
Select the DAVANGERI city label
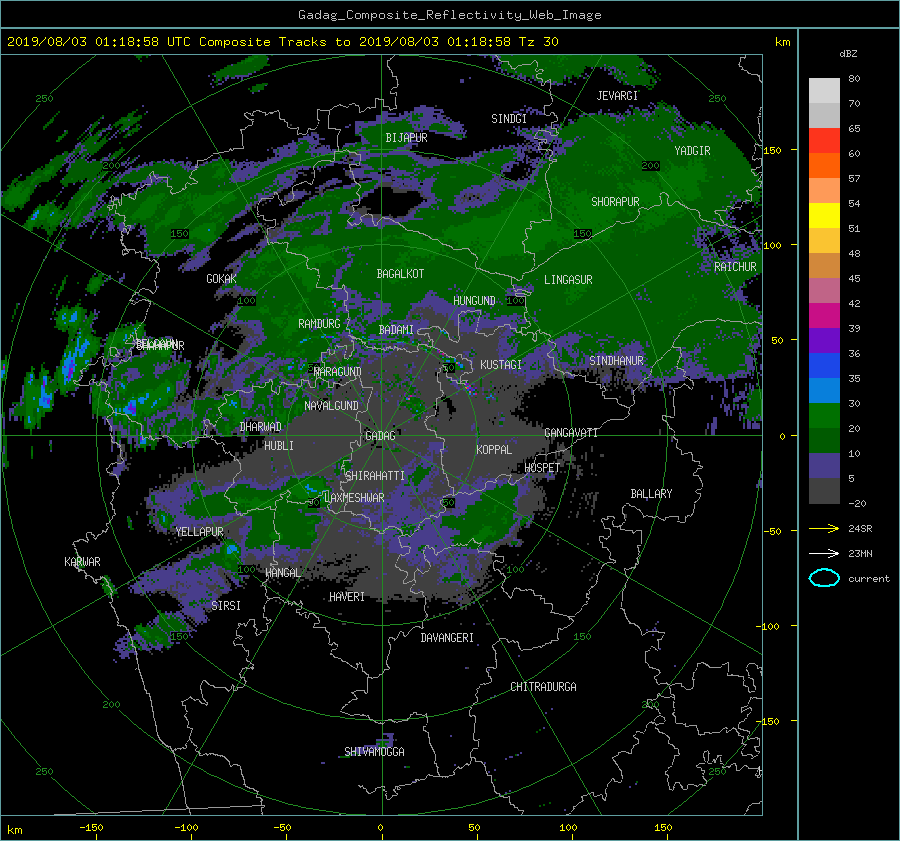point(447,638)
